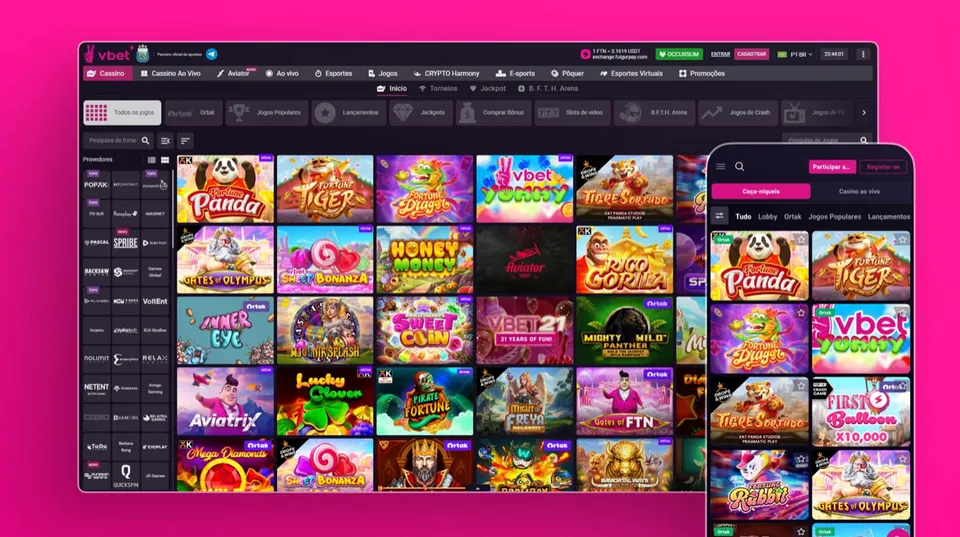The image size is (960, 537).
Task: Select the mobile Lobby filter
Action: click(767, 217)
